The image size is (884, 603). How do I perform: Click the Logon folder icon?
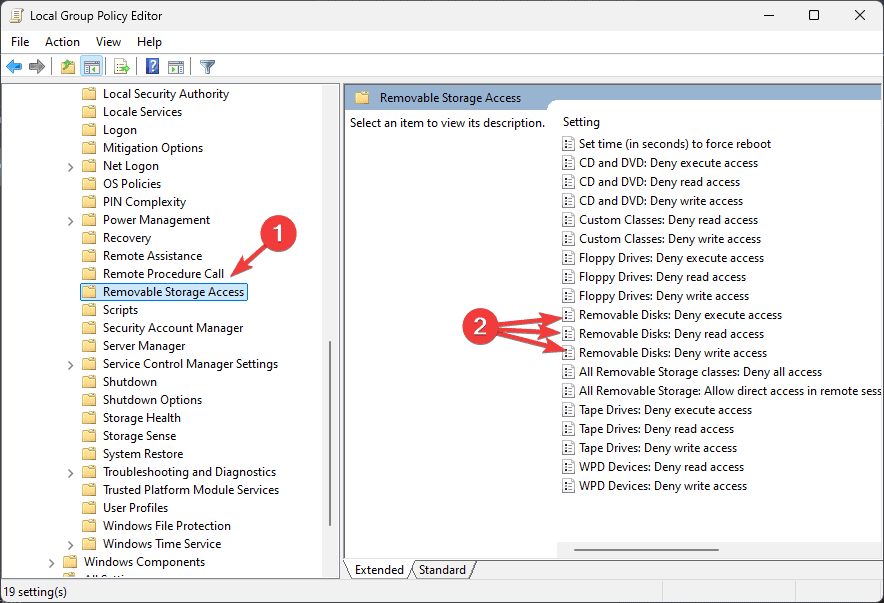(89, 130)
